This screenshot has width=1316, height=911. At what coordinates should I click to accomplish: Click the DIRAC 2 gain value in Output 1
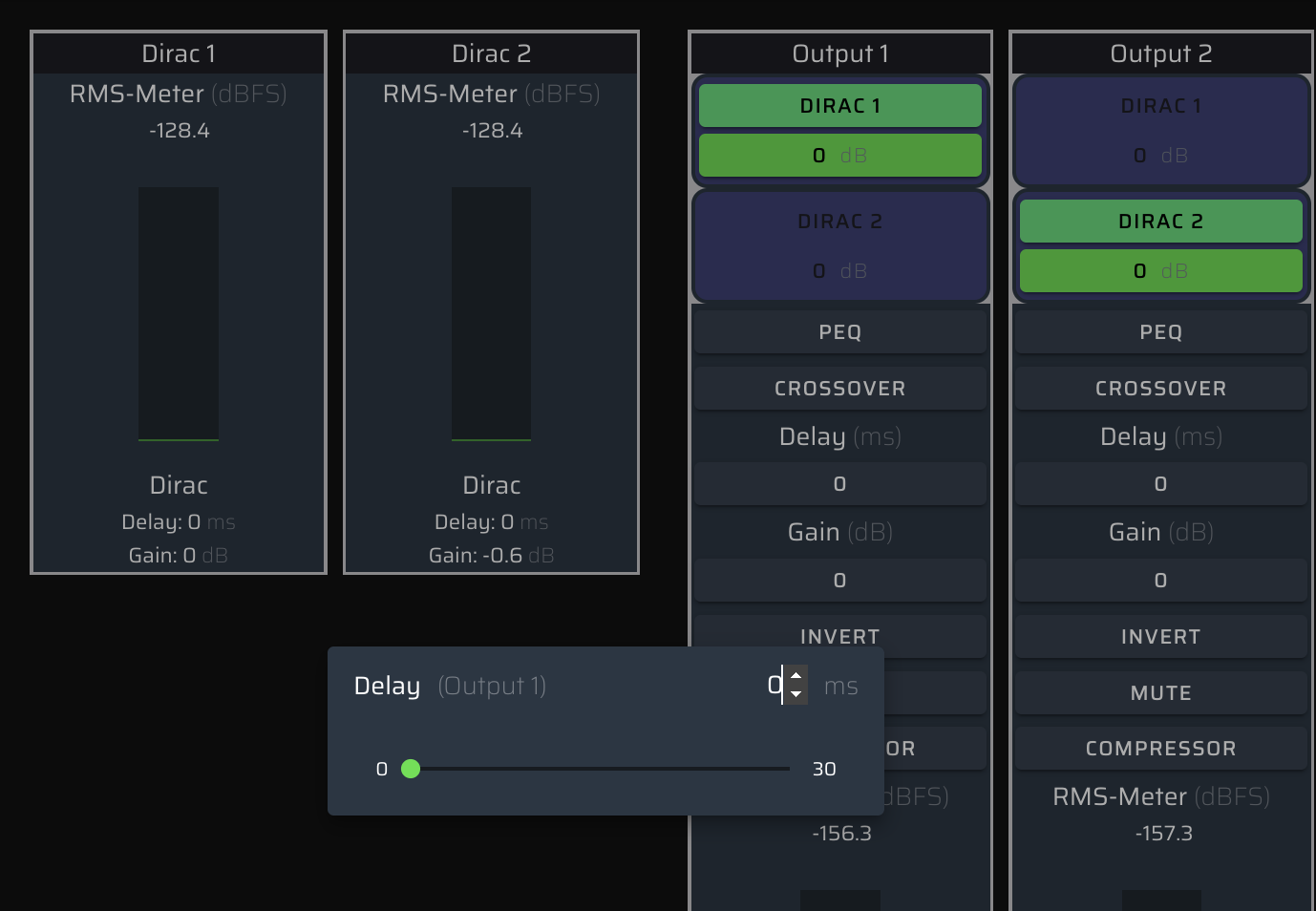tap(840, 270)
